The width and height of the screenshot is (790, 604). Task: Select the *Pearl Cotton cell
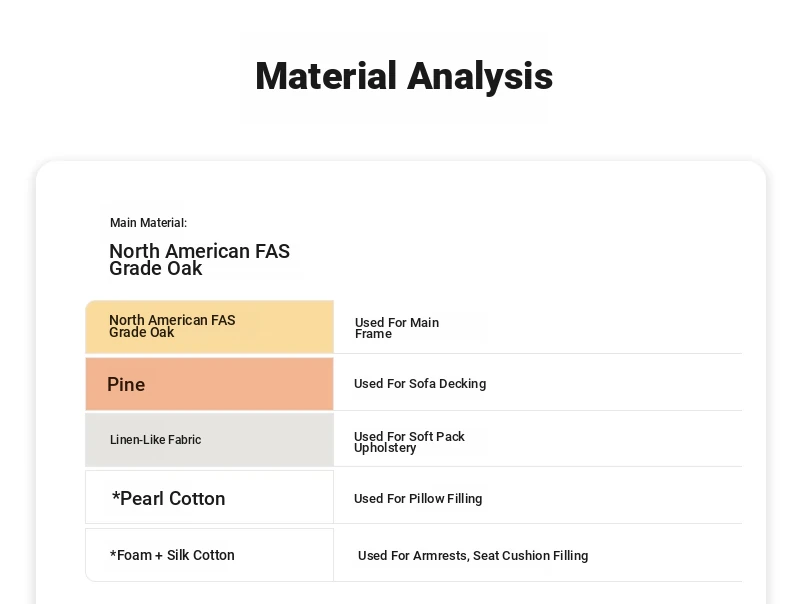[210, 497]
